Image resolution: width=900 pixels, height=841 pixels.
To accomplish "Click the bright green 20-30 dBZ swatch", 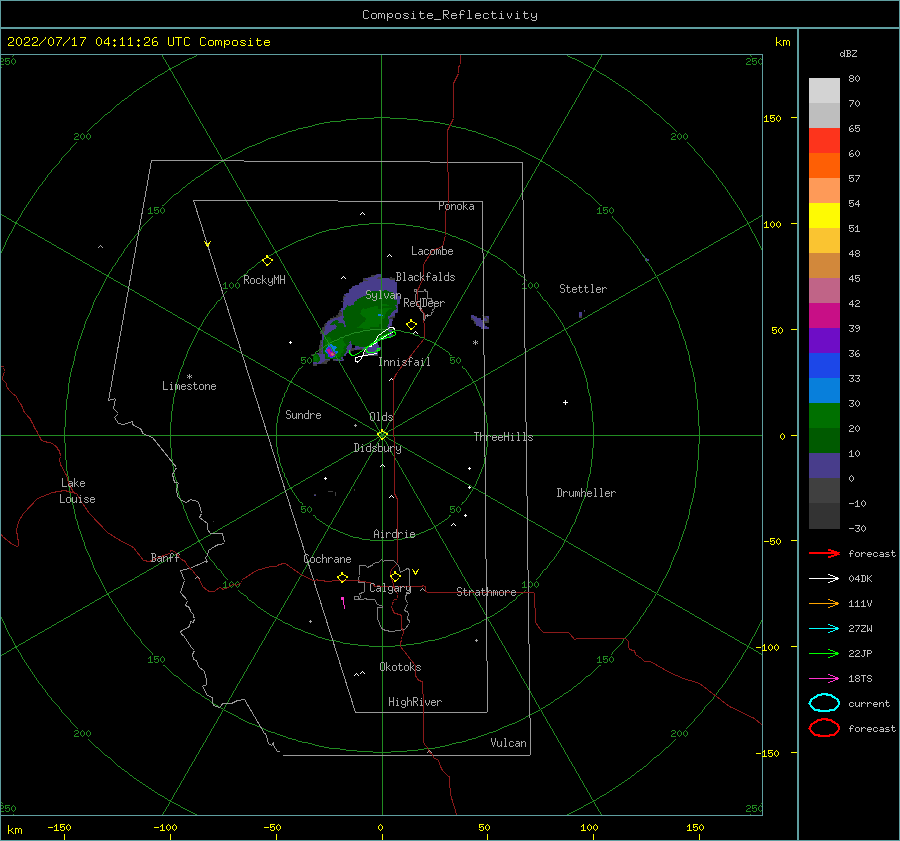I will click(x=824, y=415).
